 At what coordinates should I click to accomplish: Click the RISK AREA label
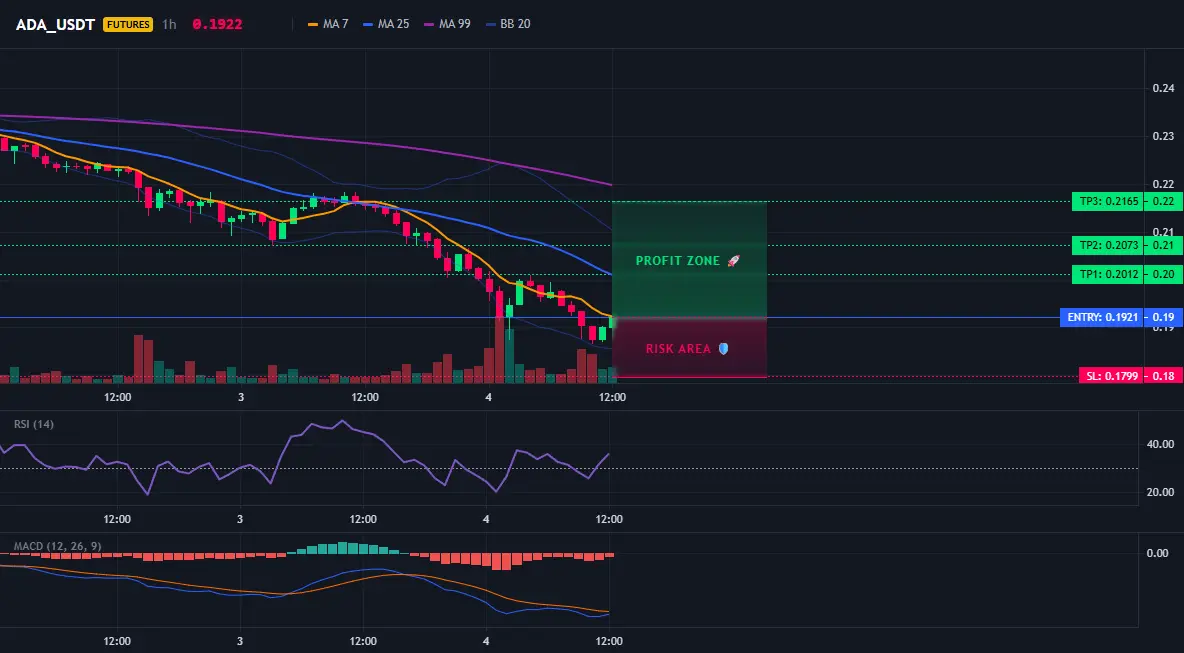point(678,349)
